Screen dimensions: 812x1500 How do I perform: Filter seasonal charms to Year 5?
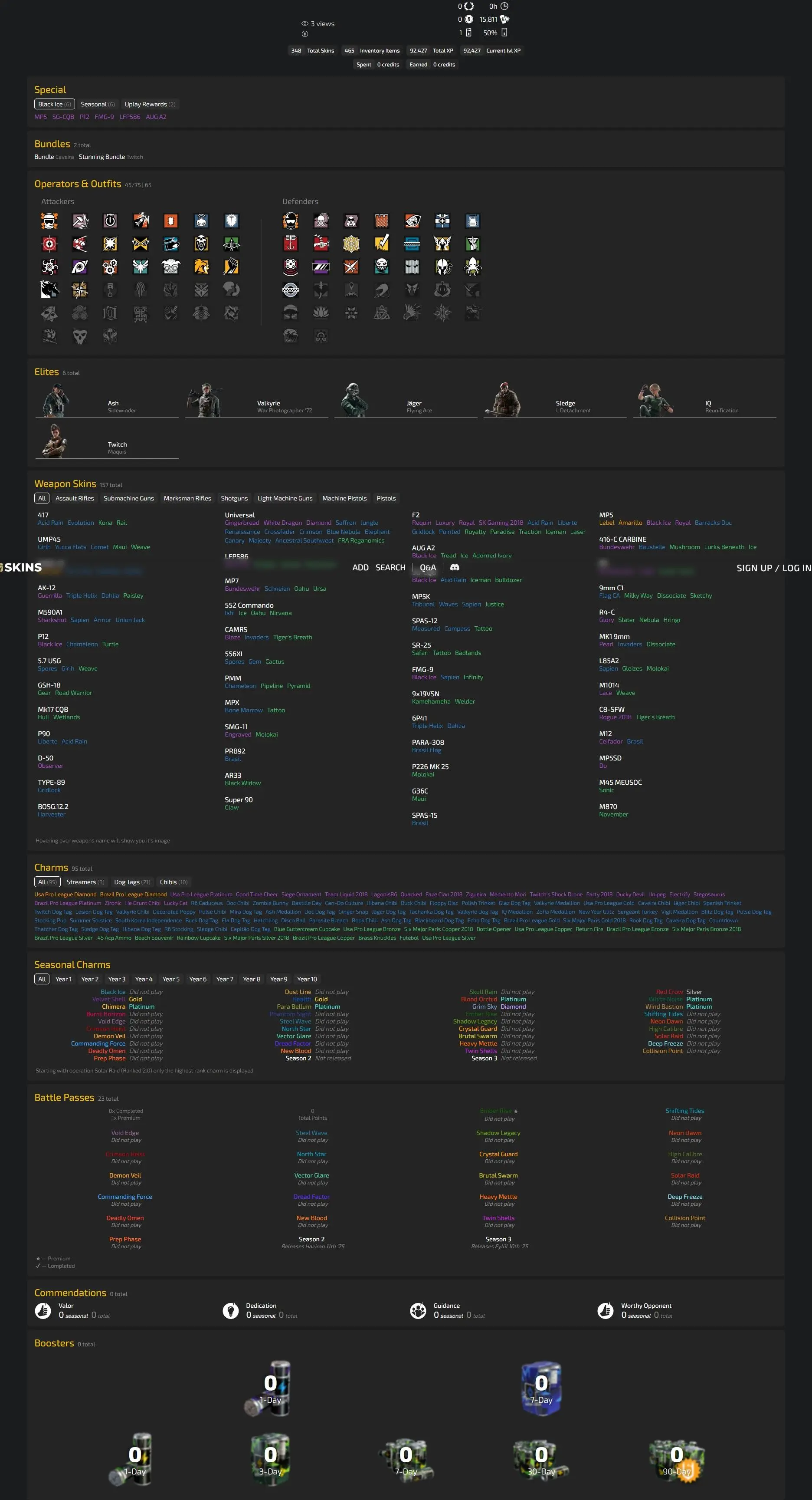pos(170,979)
